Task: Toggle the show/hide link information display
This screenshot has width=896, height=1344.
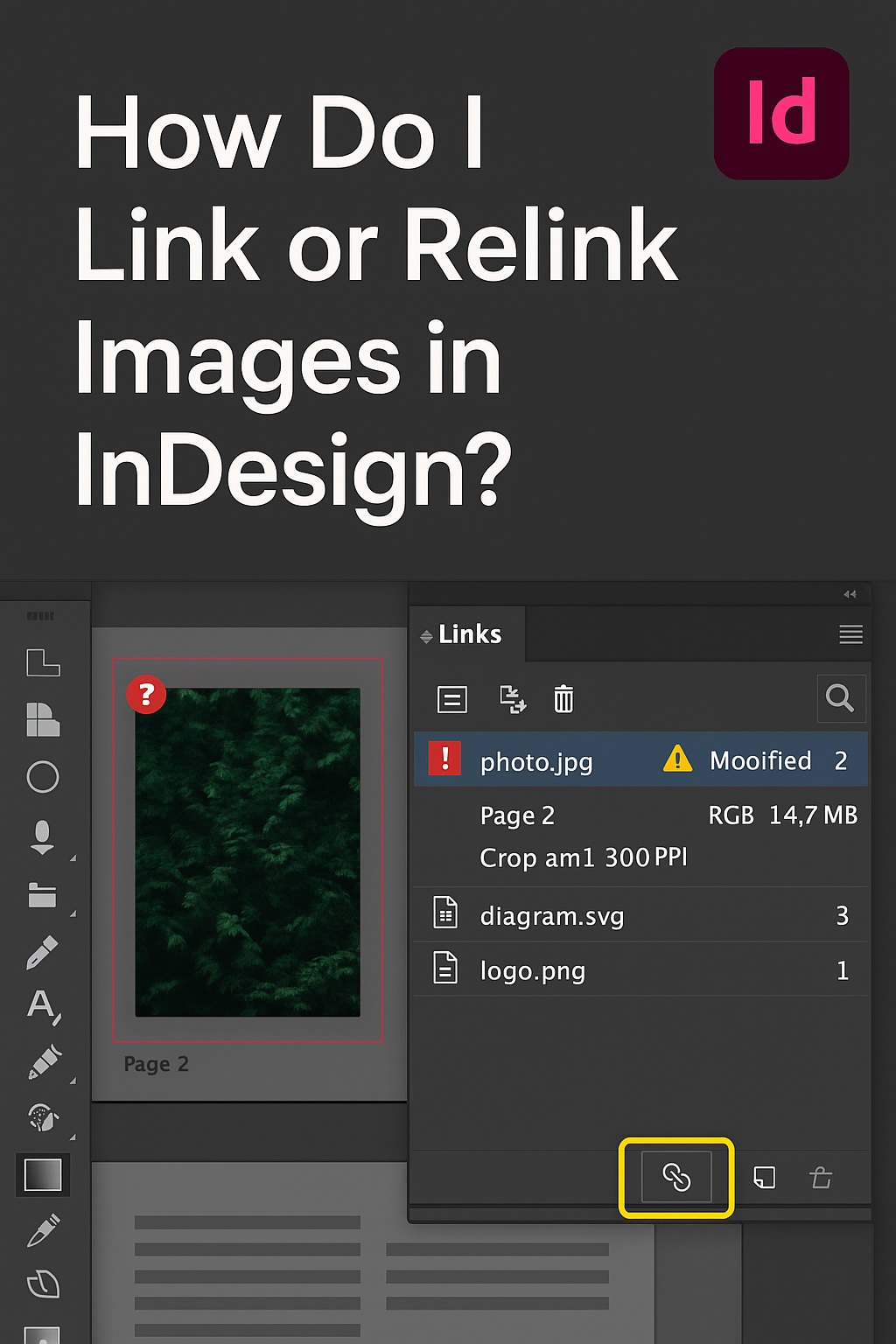Action: click(x=451, y=699)
